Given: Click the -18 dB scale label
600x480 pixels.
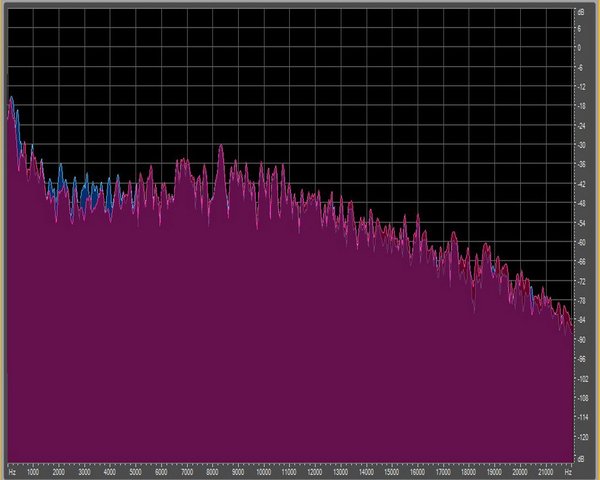Looking at the screenshot, I should pyautogui.click(x=581, y=106).
